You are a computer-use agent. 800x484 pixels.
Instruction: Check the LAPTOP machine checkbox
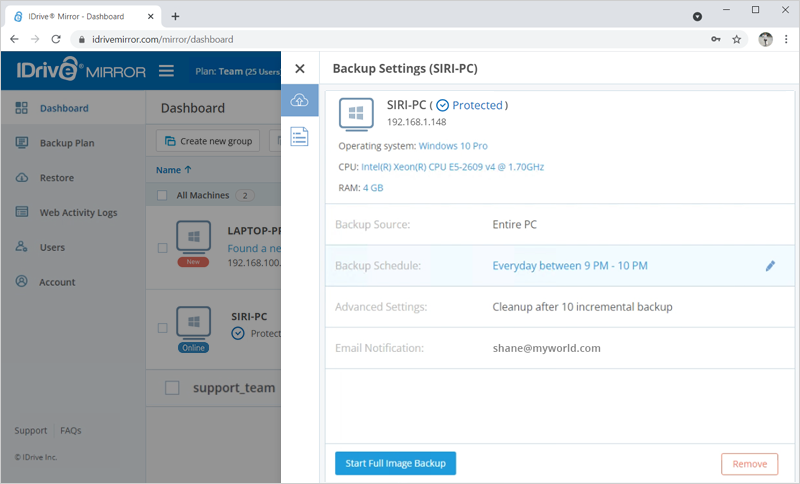tap(163, 248)
